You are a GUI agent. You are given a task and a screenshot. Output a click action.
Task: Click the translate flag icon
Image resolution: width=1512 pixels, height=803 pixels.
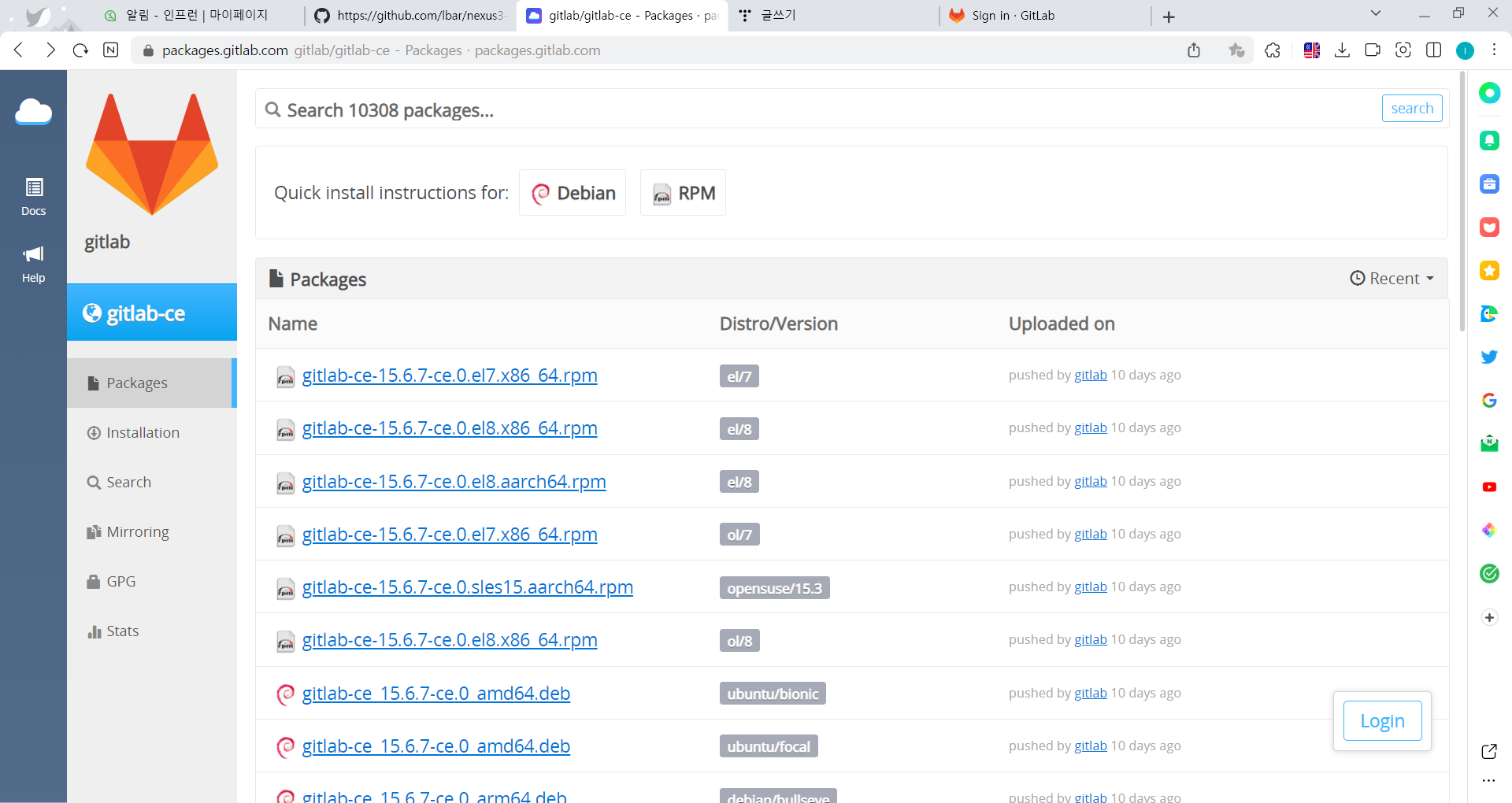point(1312,50)
